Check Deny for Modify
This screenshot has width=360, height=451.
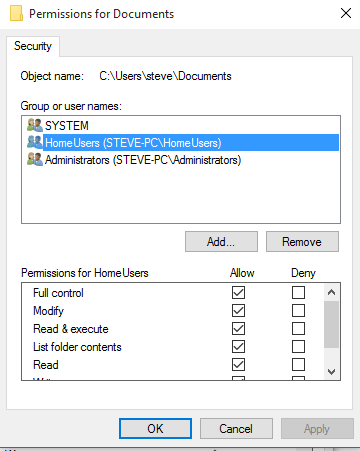point(298,311)
